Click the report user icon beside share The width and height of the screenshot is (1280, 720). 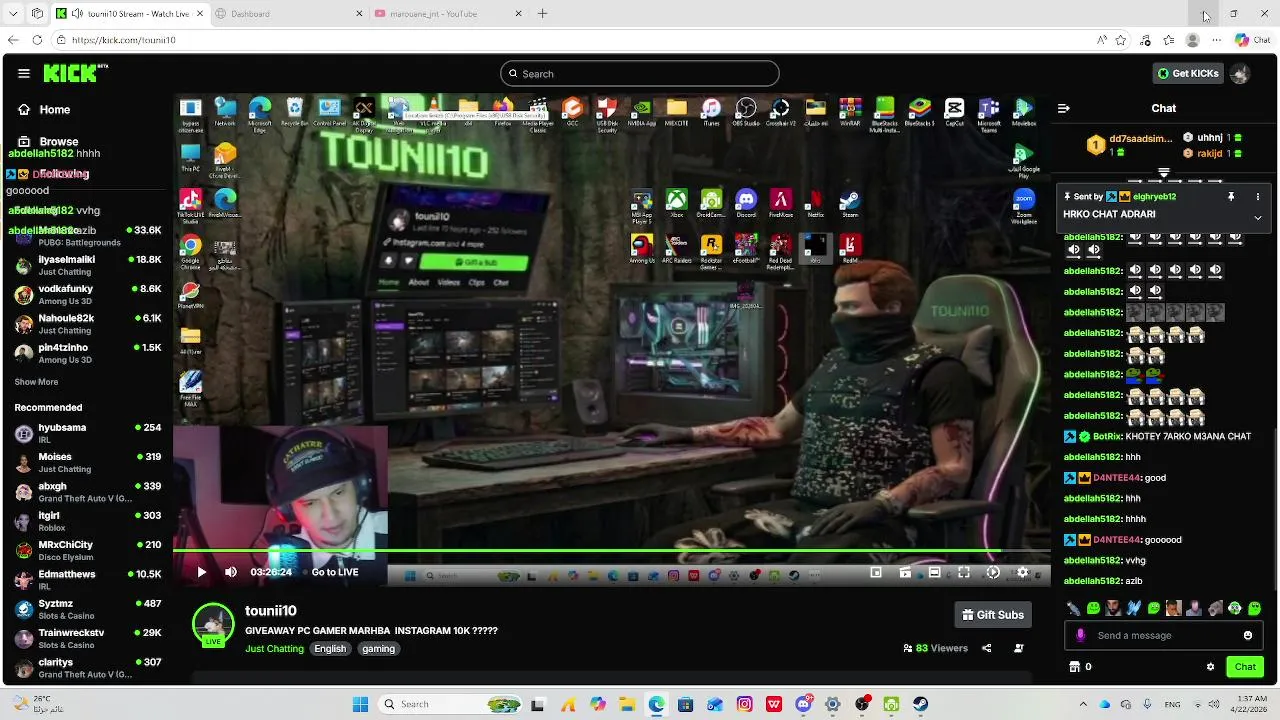pos(1019,648)
